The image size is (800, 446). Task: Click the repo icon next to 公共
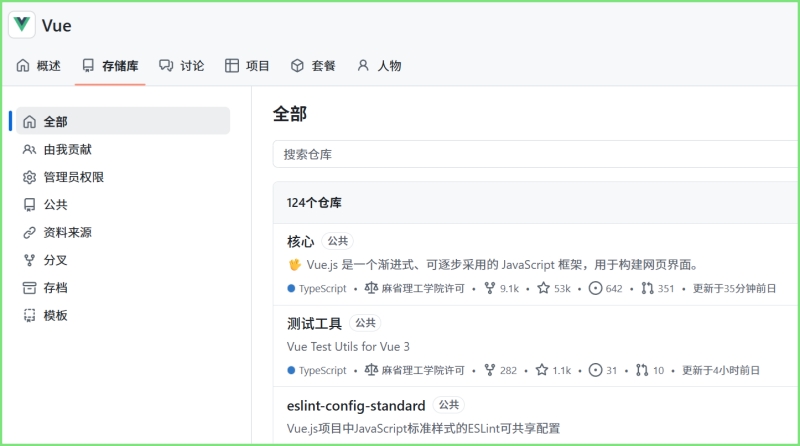30,205
